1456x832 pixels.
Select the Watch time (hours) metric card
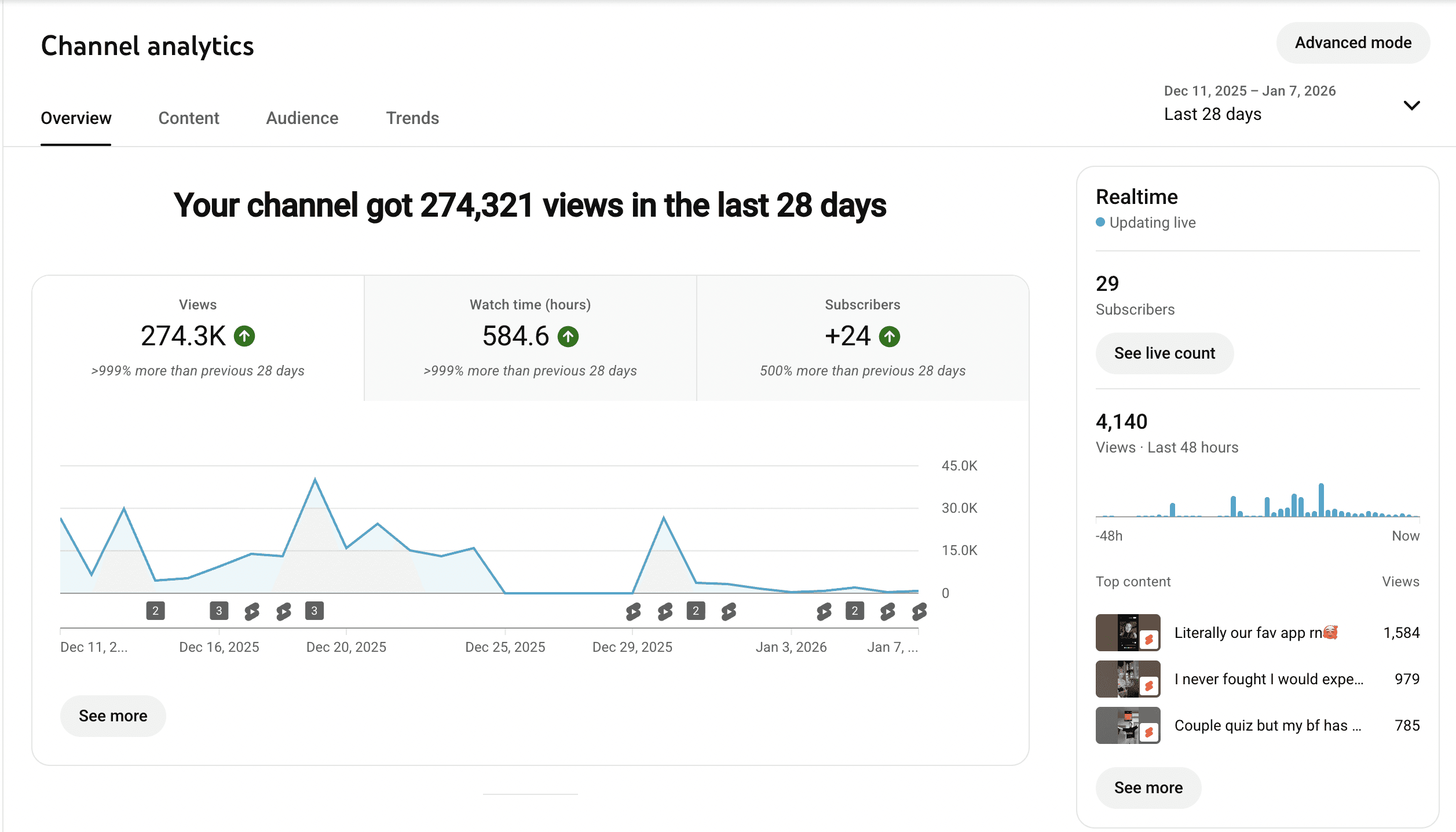530,338
